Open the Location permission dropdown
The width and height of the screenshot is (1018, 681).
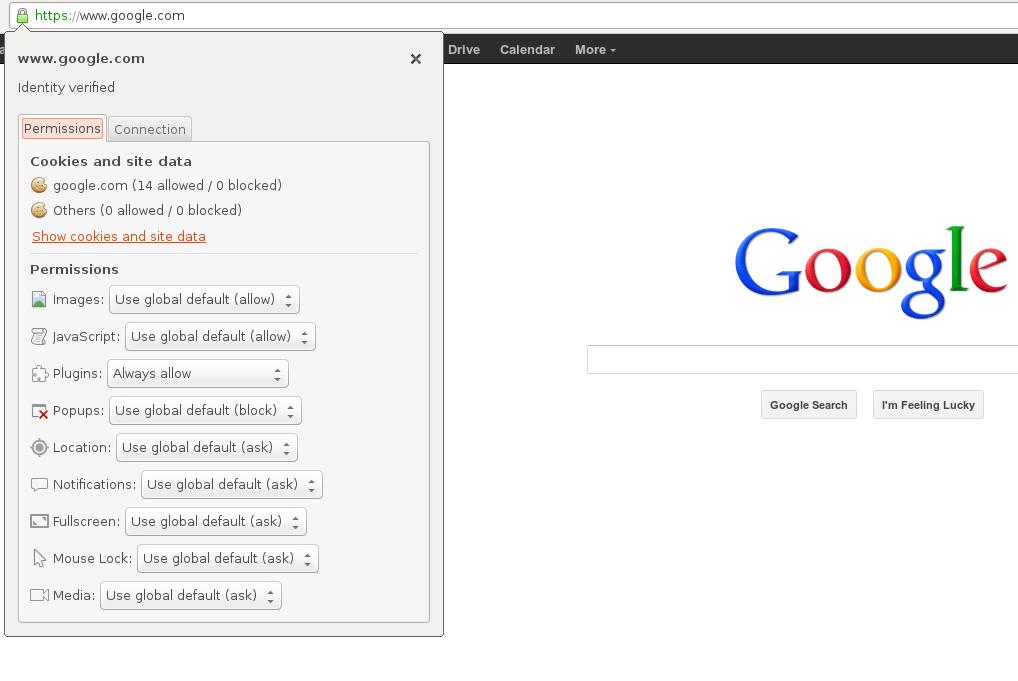click(207, 447)
